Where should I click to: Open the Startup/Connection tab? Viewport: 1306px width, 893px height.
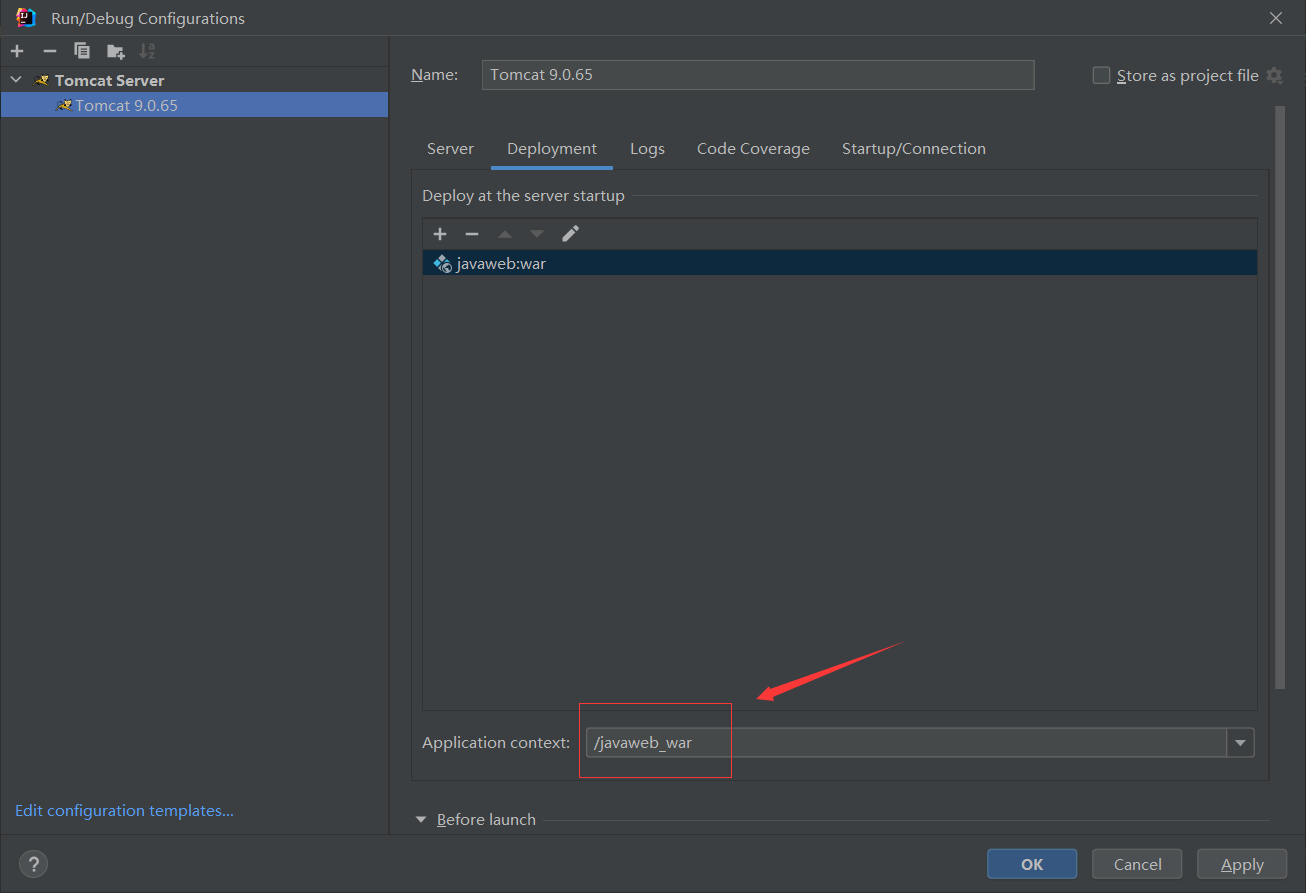[914, 148]
